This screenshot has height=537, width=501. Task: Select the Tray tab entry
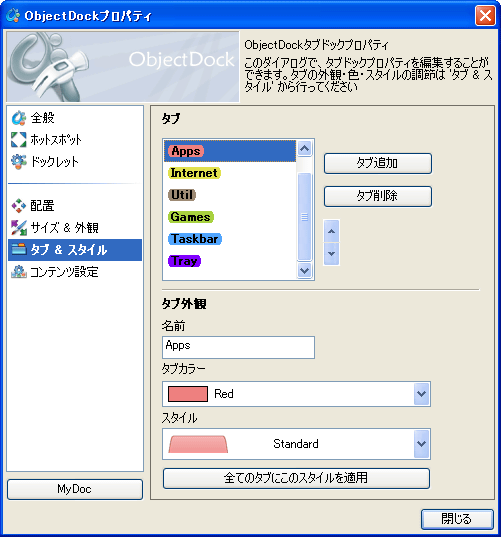[x=230, y=261]
